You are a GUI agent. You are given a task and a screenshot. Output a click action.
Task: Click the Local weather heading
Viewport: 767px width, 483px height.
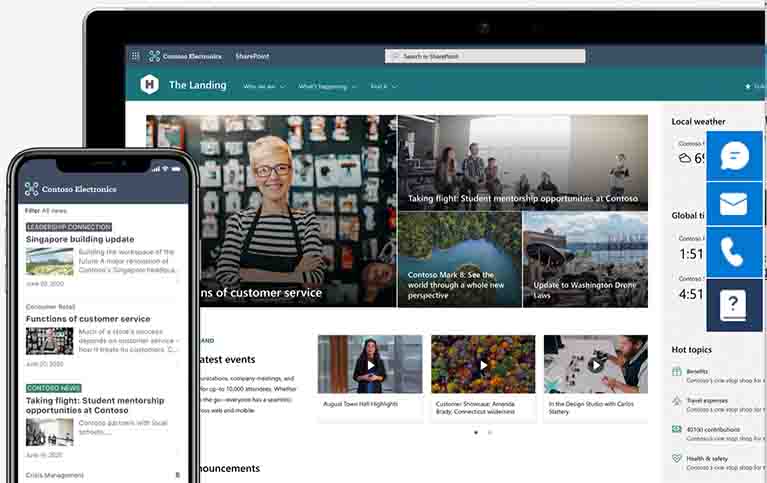(698, 121)
